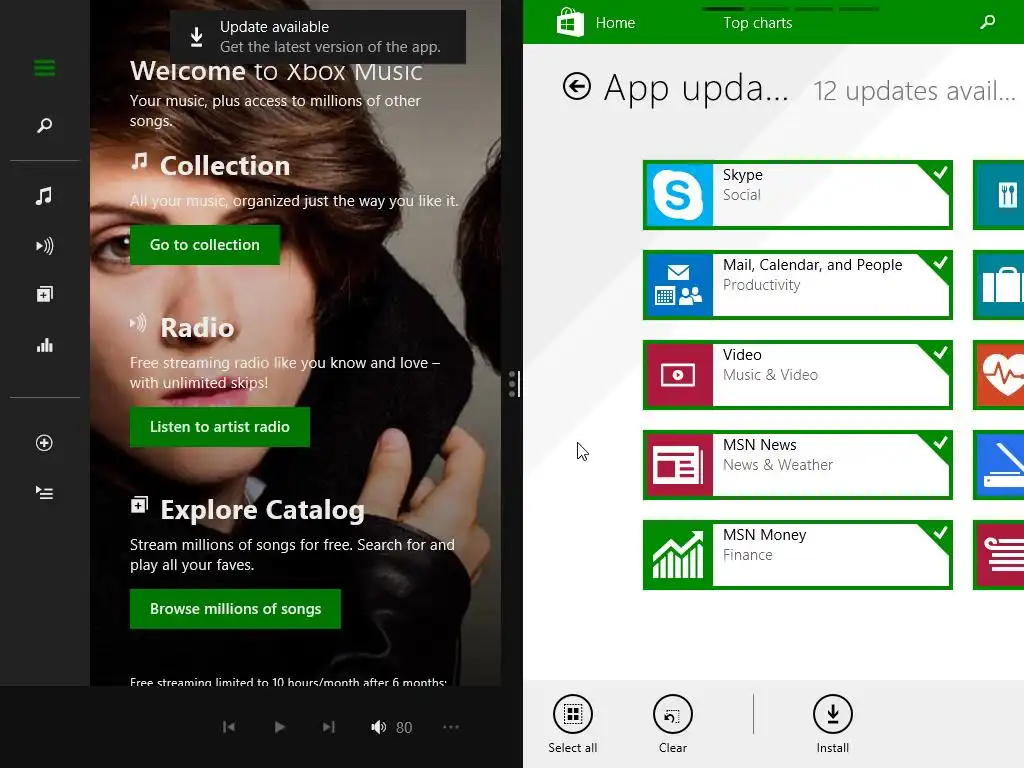The image size is (1024, 768).
Task: Click the Skype app icon
Action: (679, 195)
